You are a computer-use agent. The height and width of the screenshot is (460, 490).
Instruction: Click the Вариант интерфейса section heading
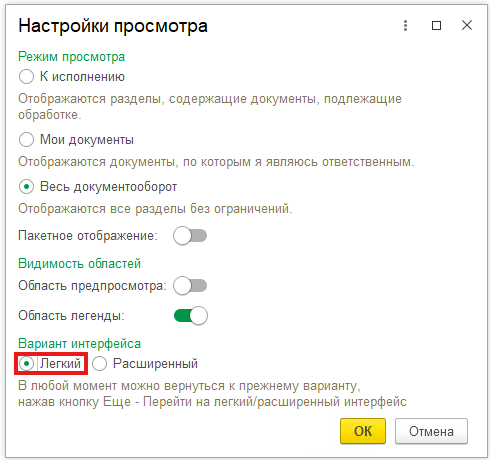pos(79,344)
